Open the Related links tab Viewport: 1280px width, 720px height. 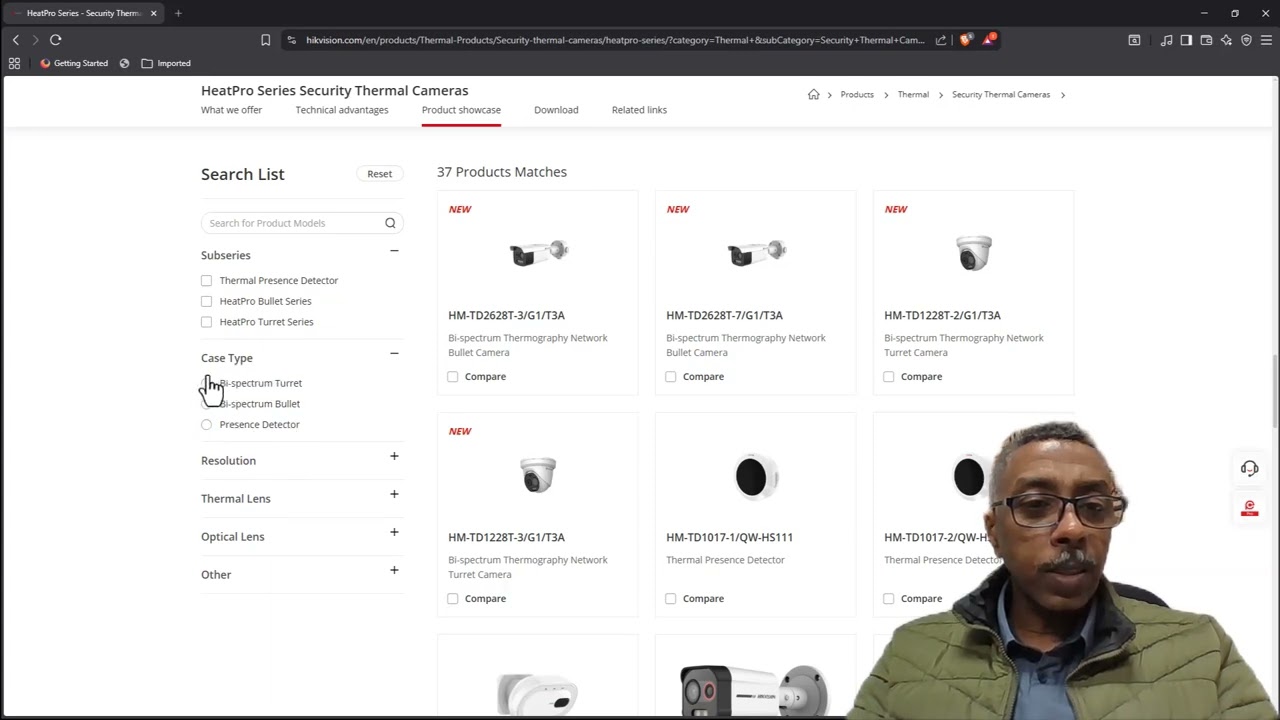click(x=639, y=110)
